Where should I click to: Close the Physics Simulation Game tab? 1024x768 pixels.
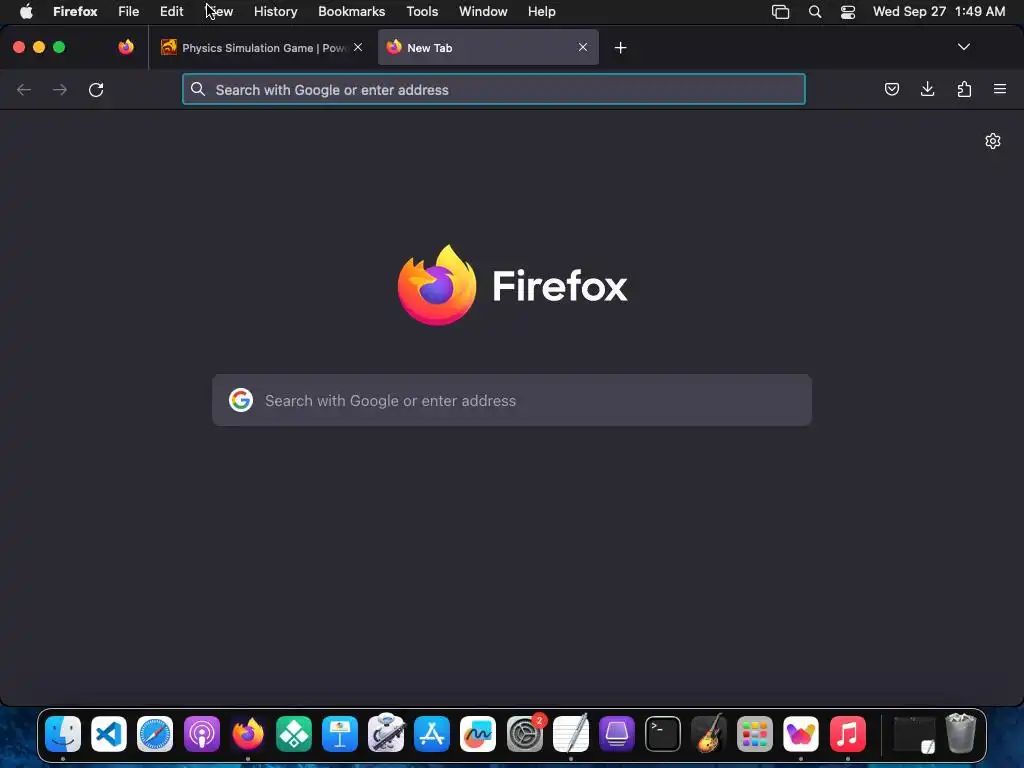[358, 47]
